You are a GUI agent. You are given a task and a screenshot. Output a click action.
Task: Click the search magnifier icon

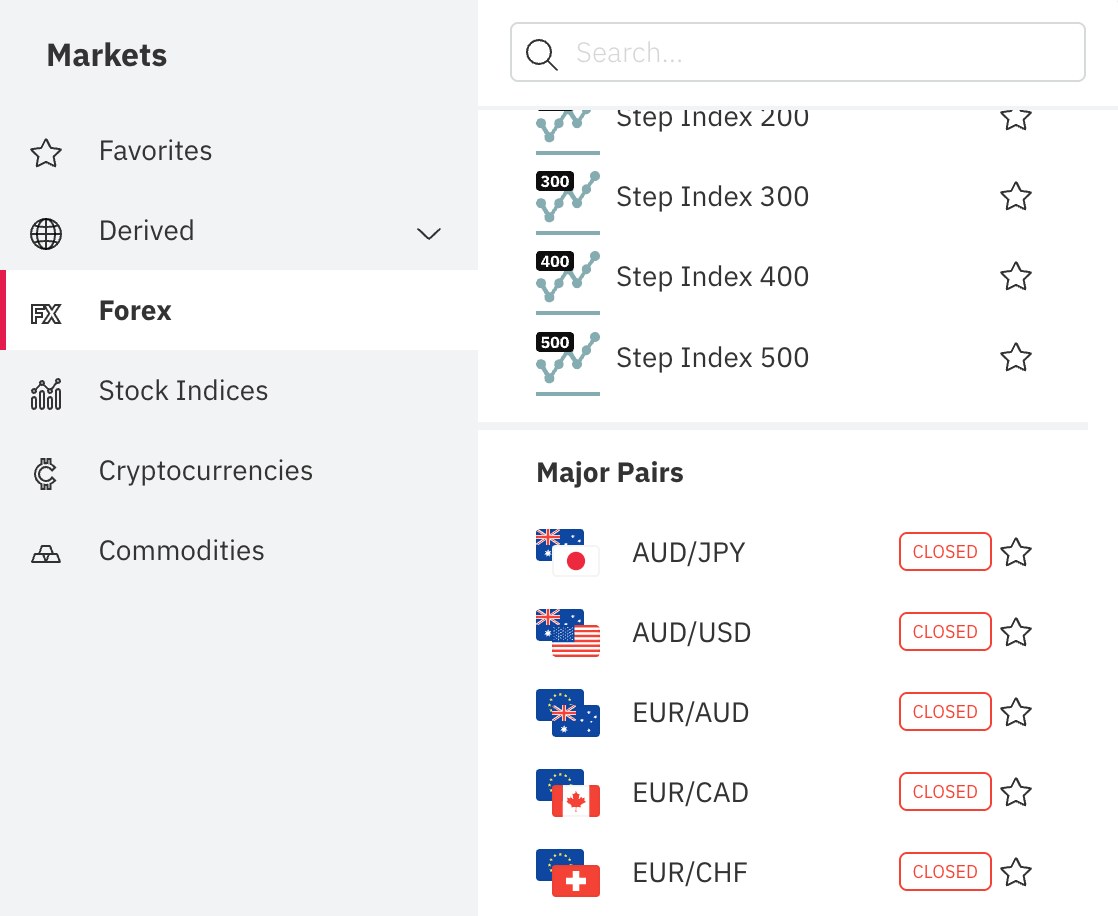[541, 54]
